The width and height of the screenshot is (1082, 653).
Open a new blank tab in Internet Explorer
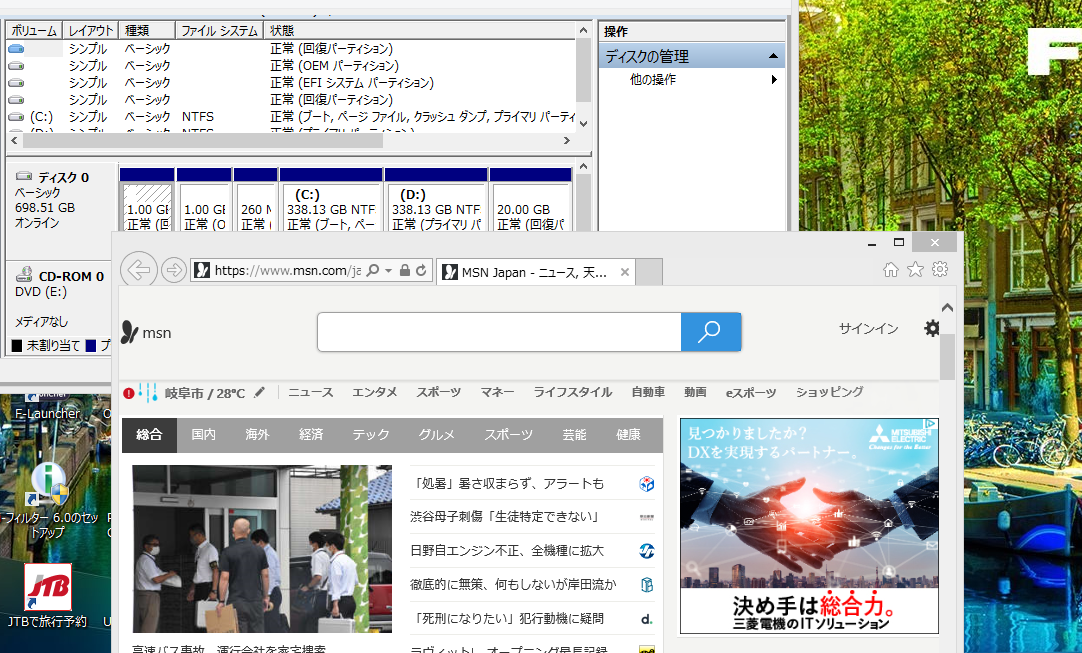(x=649, y=272)
